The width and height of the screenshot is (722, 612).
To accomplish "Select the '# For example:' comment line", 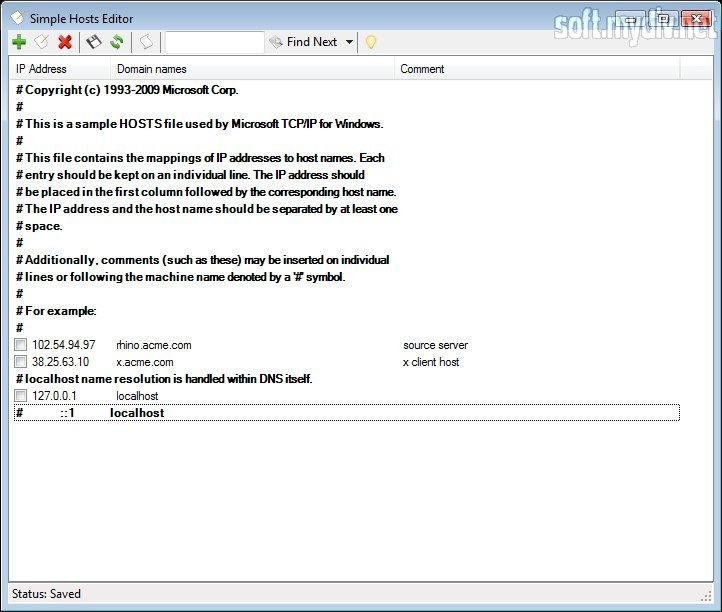I will [x=56, y=311].
